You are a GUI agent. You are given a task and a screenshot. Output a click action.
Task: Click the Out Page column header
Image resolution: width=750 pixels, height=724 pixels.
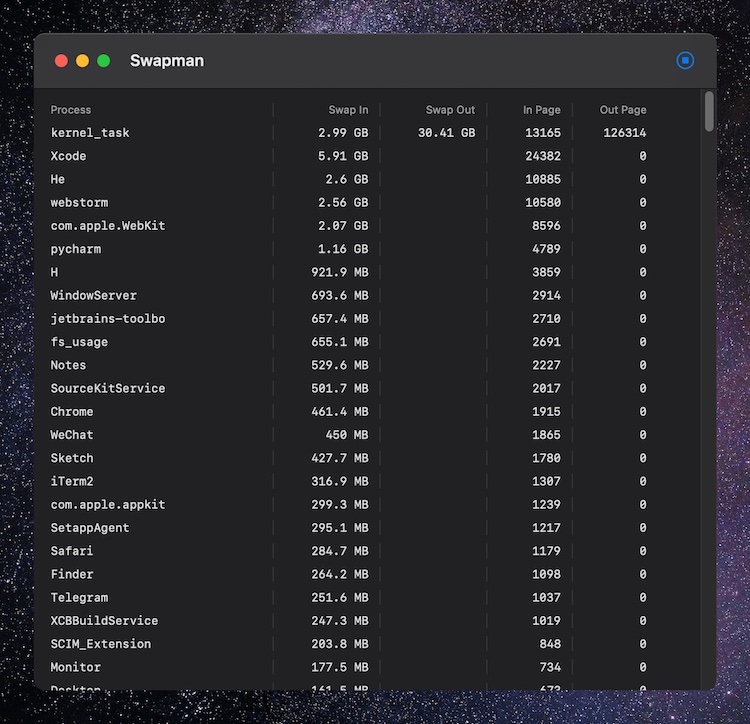coord(623,110)
